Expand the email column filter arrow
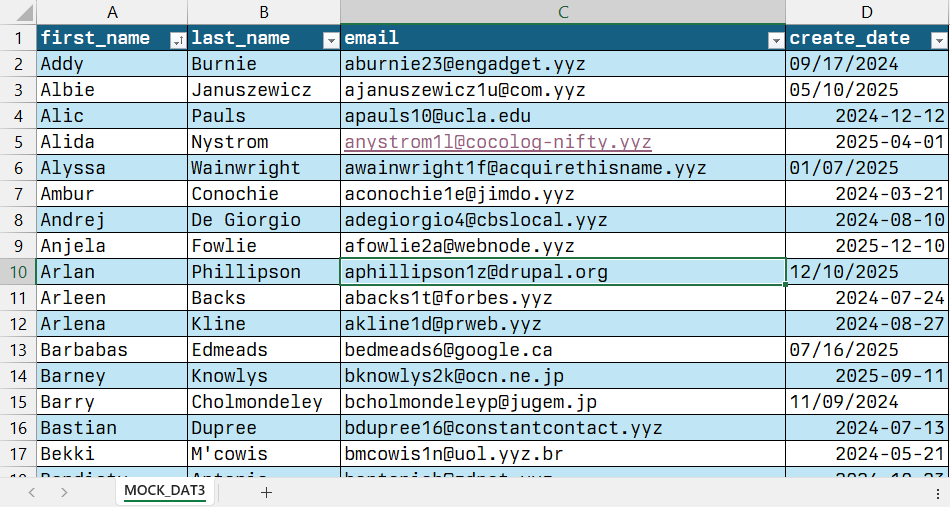 coord(775,39)
